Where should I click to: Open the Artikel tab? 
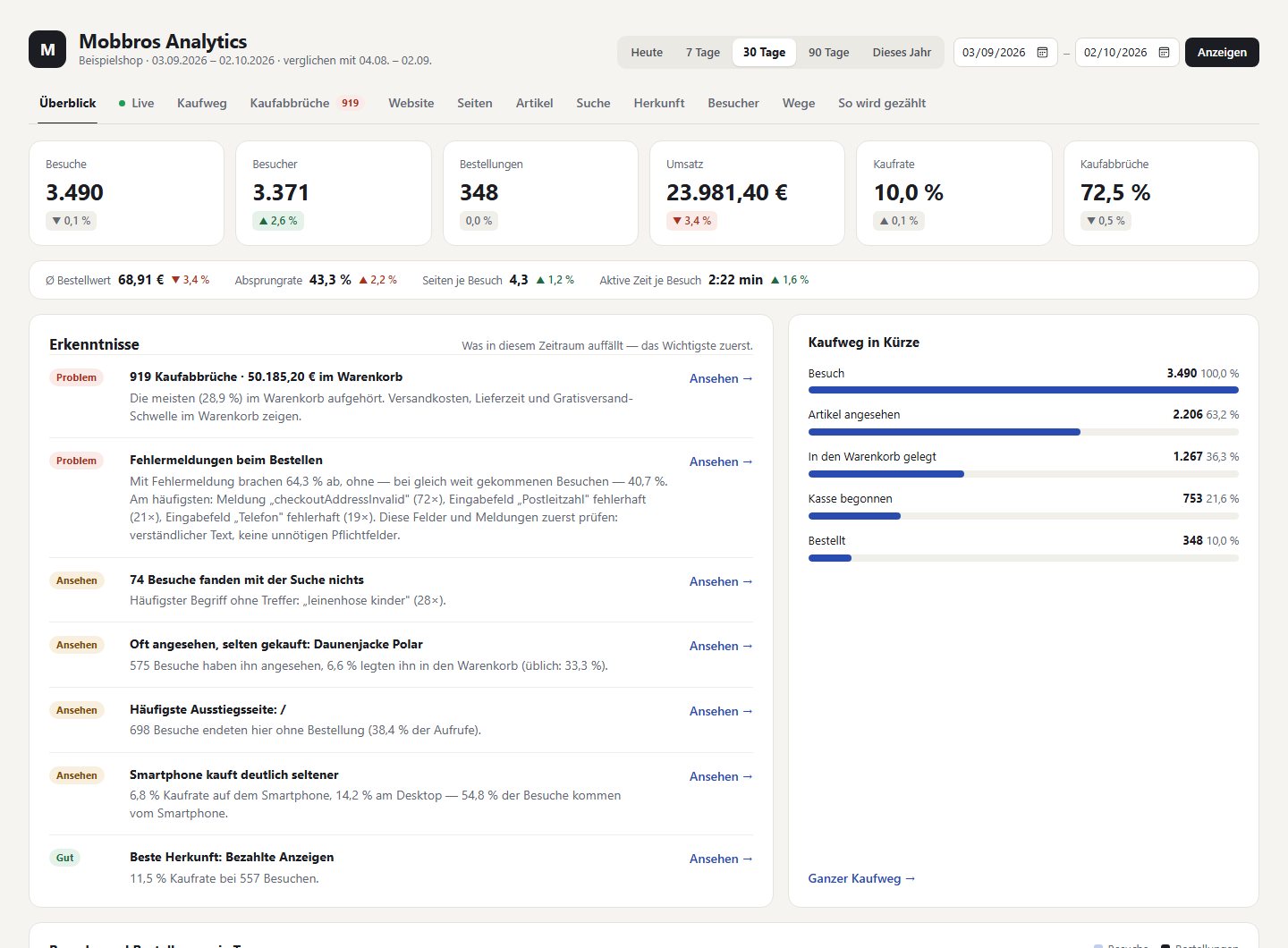(535, 103)
